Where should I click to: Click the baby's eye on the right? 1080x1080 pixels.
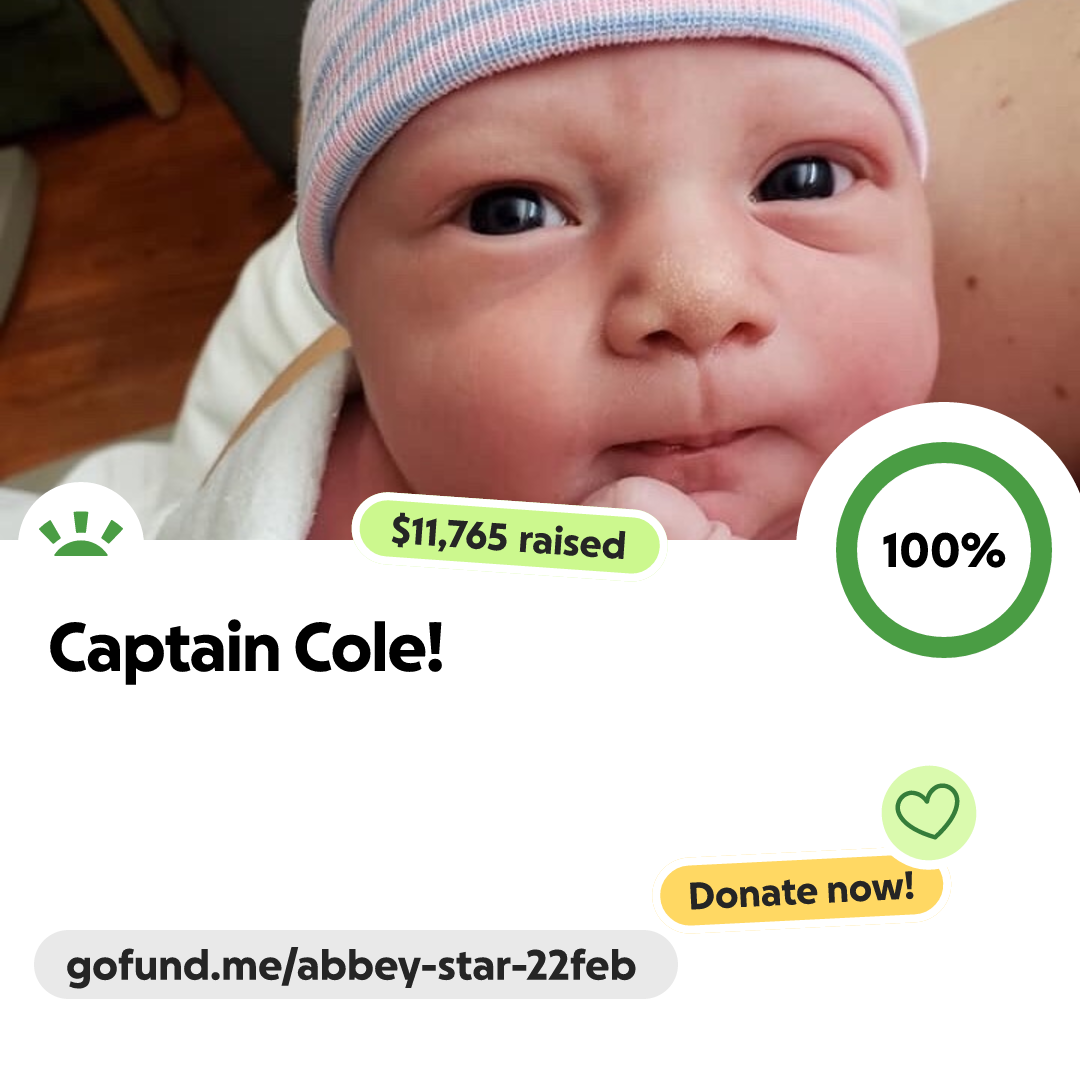pyautogui.click(x=802, y=177)
